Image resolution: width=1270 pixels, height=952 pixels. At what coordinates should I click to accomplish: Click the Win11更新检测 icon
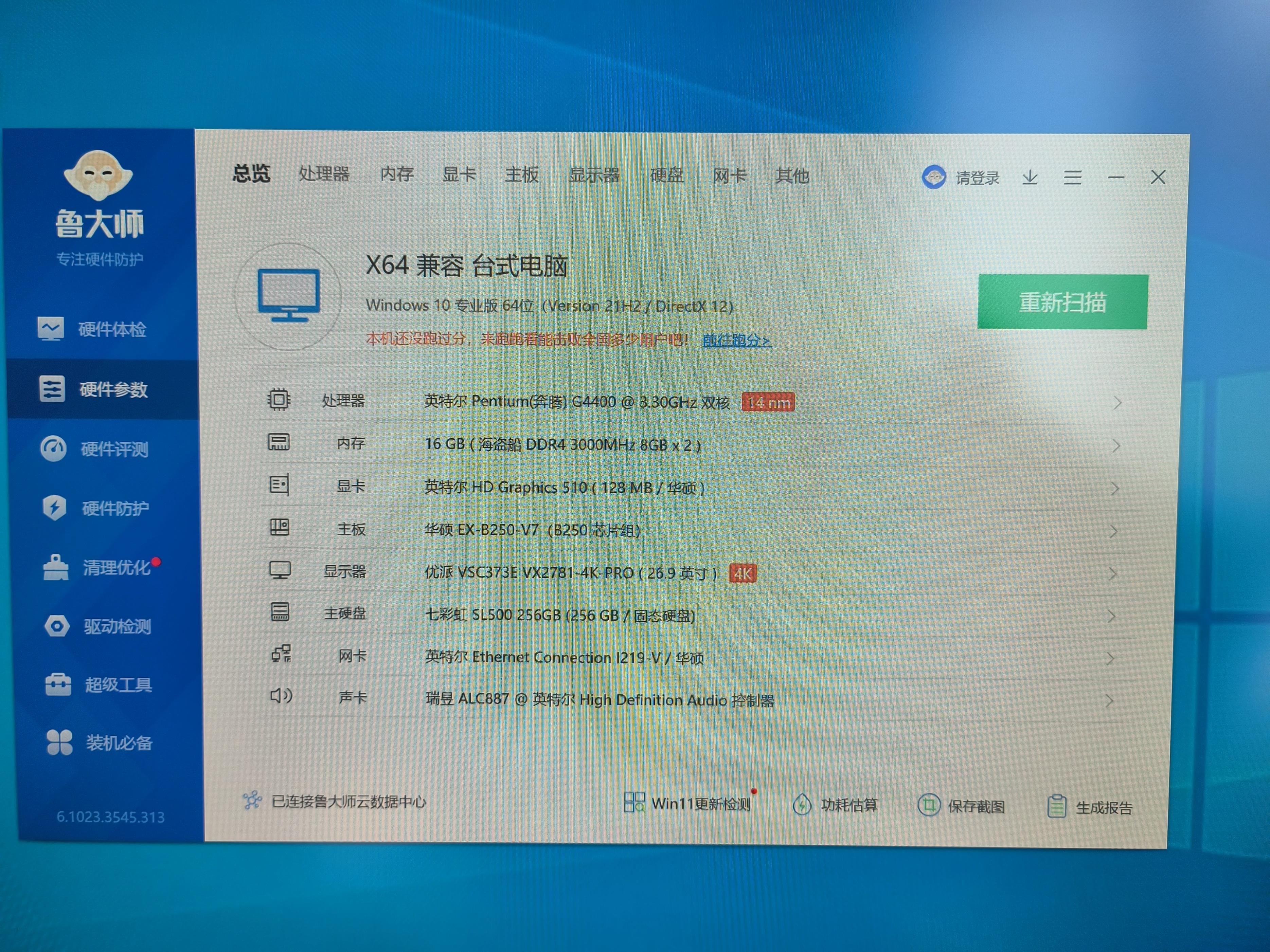pos(634,802)
